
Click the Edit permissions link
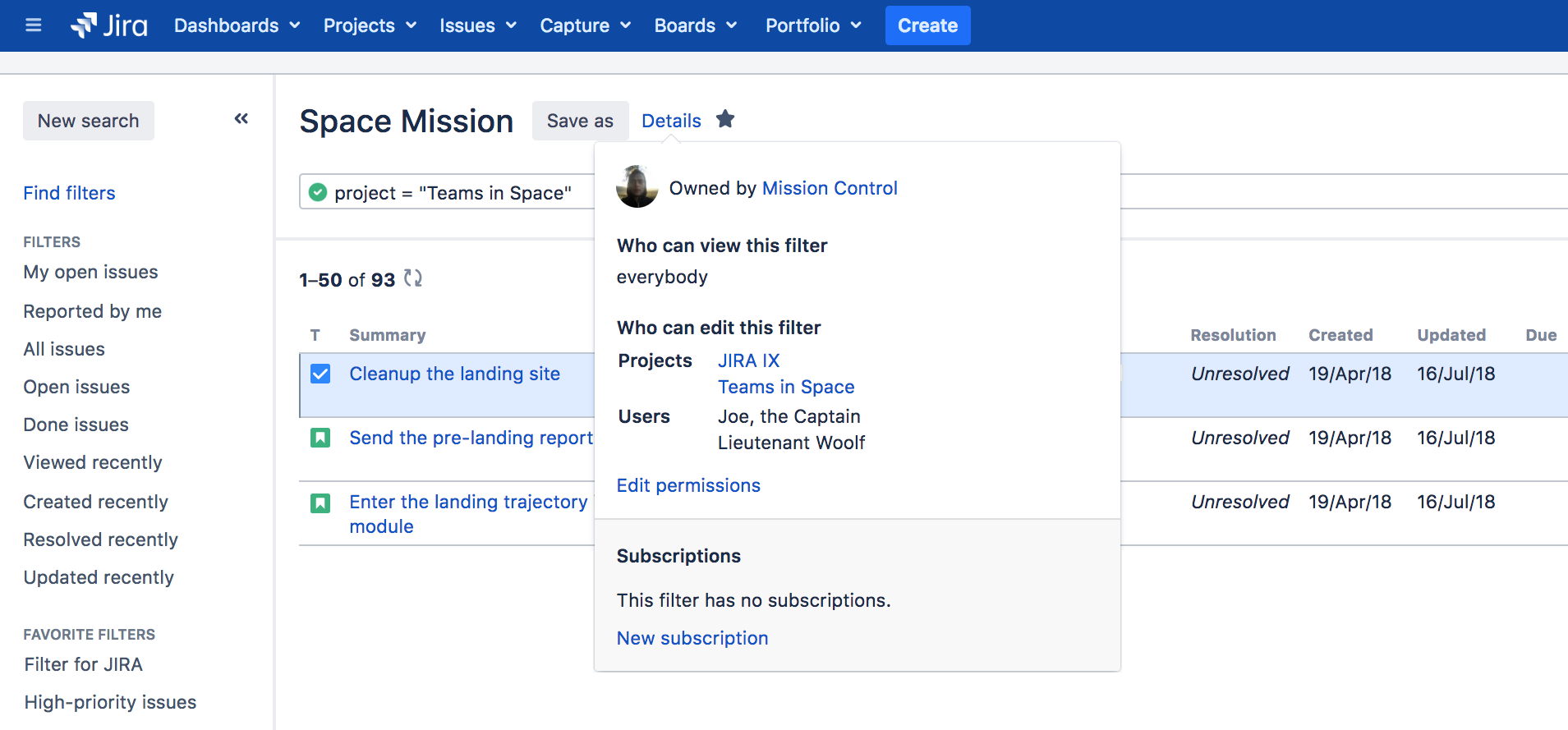tap(688, 485)
